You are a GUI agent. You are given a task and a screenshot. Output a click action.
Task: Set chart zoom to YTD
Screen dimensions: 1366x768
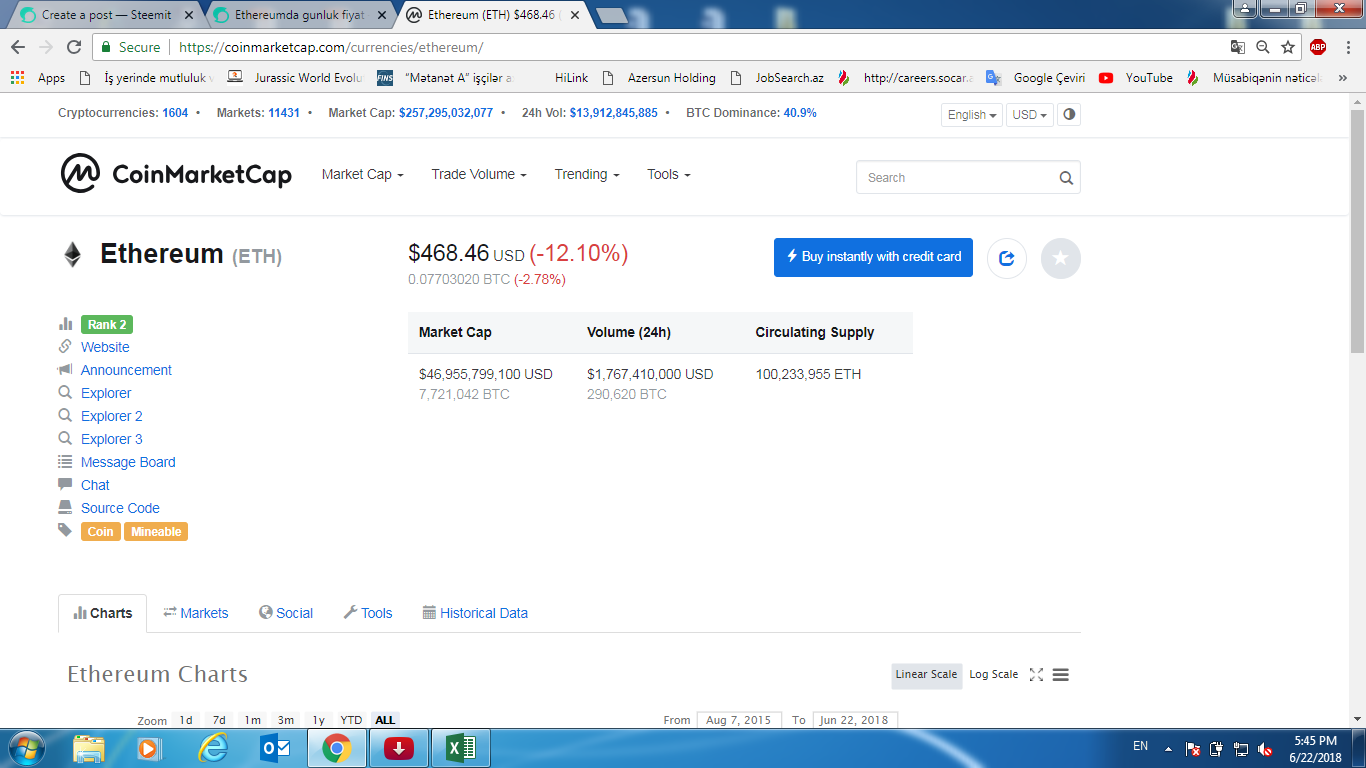click(351, 720)
